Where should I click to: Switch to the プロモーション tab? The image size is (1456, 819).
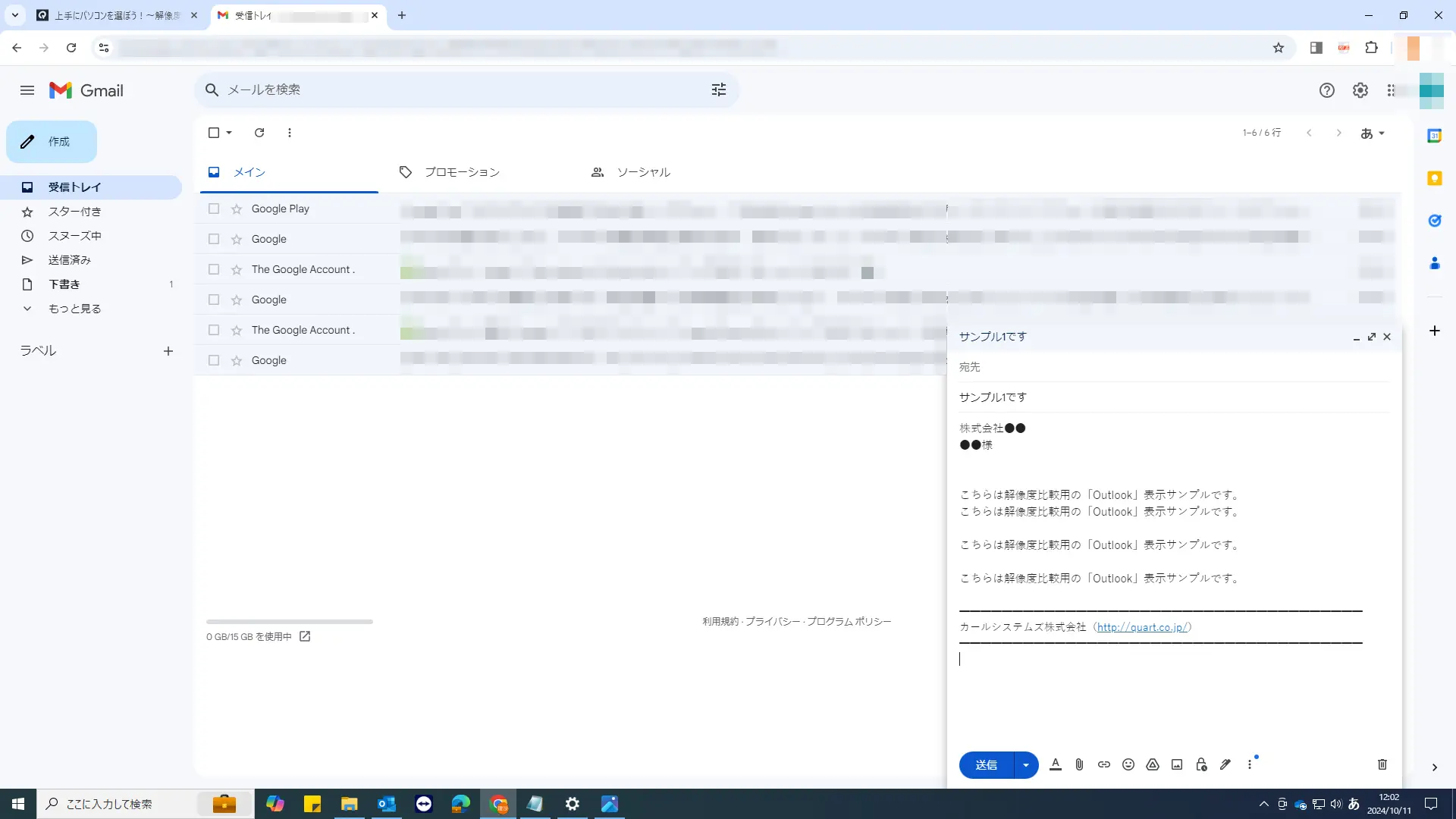pos(448,172)
